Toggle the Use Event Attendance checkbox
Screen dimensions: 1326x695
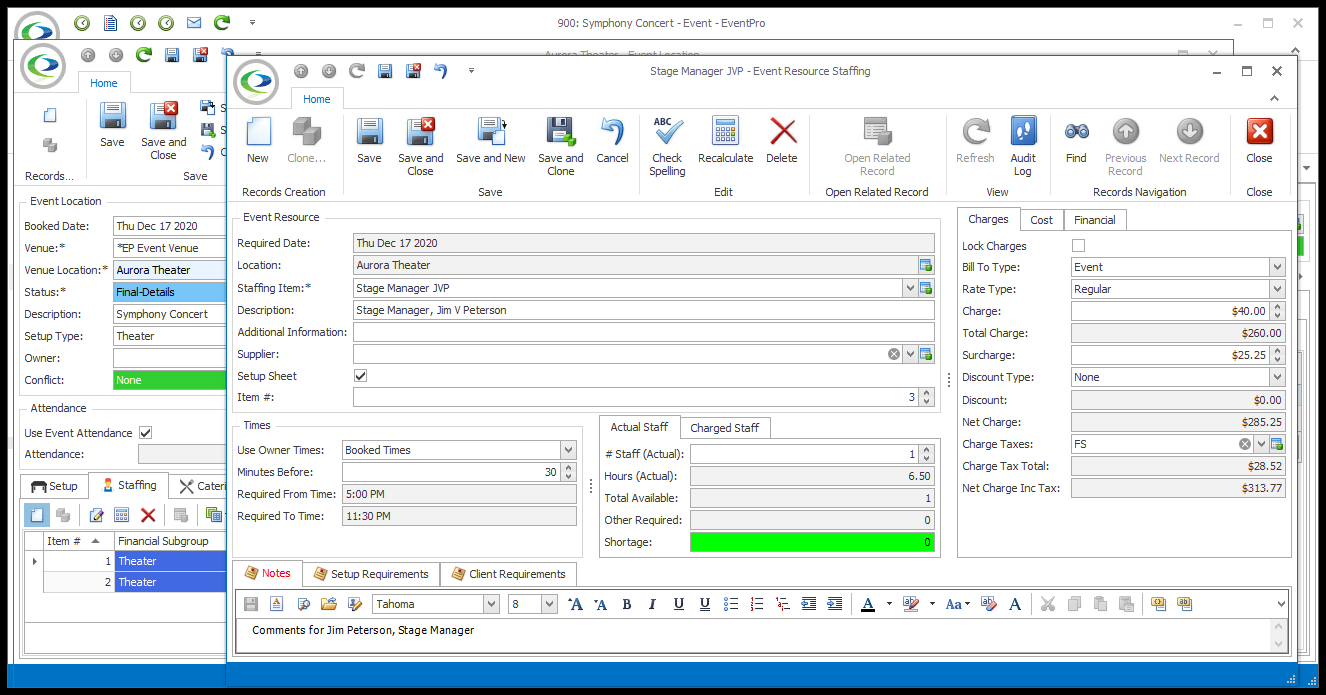coord(146,433)
